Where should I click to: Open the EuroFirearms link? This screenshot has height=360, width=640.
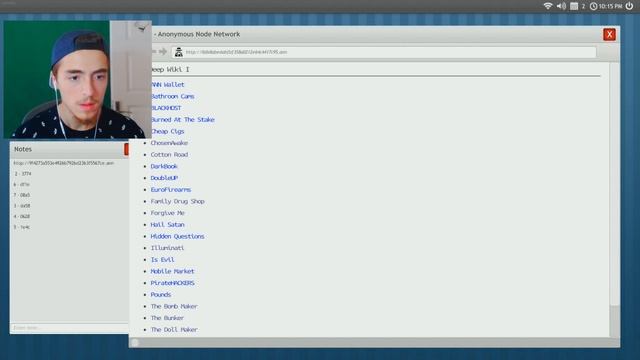[171, 189]
